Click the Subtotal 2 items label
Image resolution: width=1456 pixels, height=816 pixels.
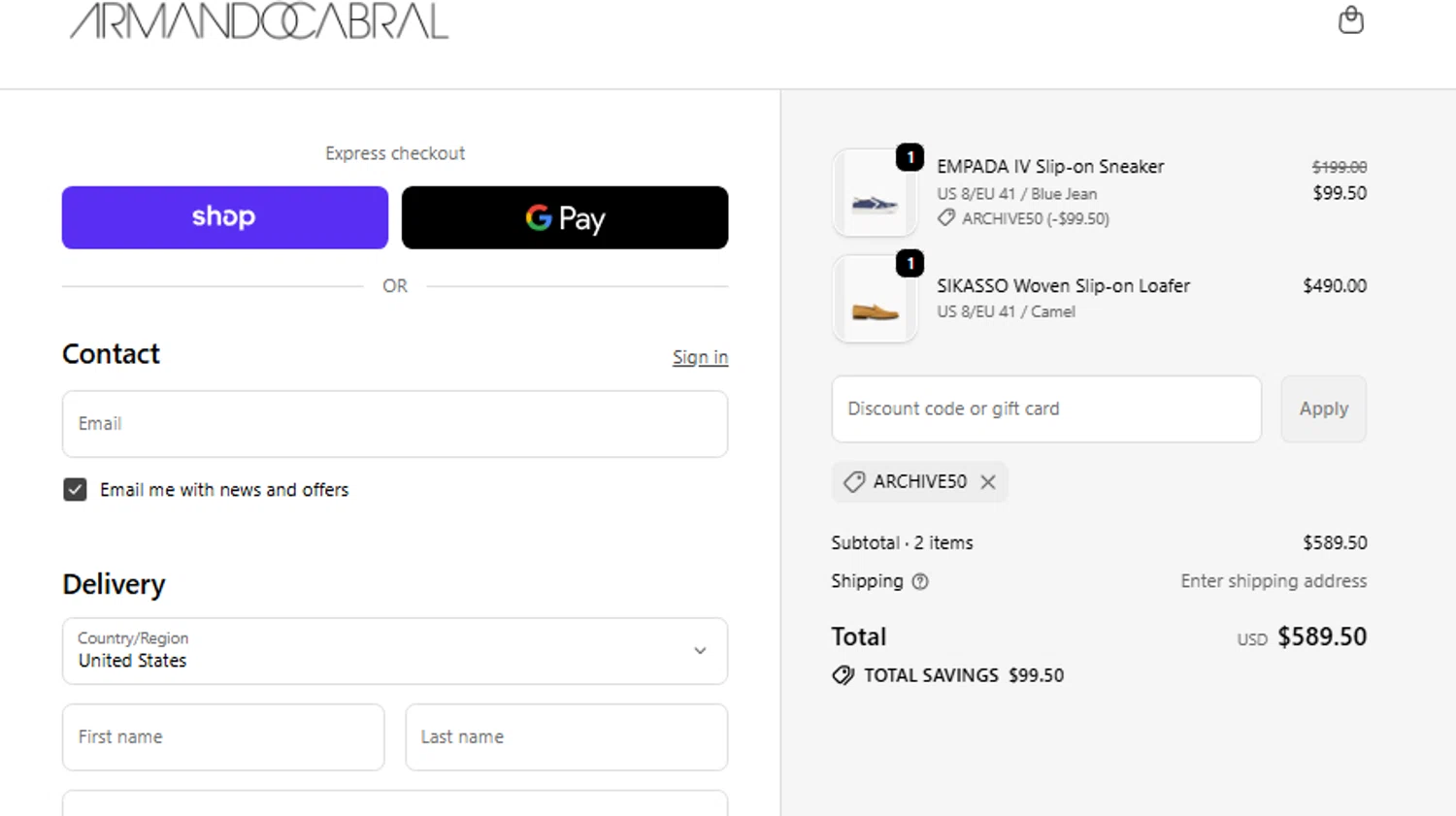(x=902, y=543)
